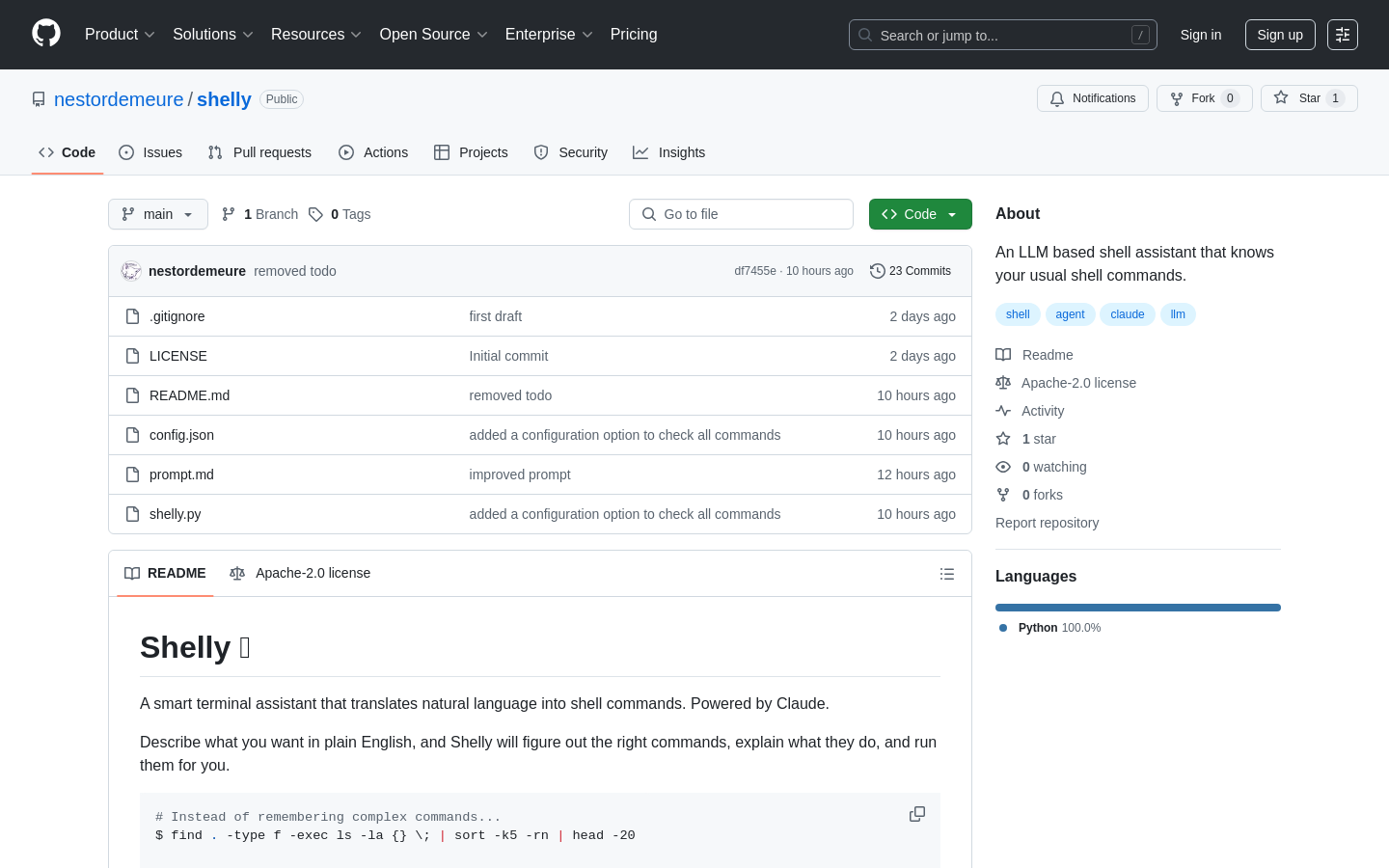Click the llm topic tag
The width and height of the screenshot is (1389, 868).
1178,314
